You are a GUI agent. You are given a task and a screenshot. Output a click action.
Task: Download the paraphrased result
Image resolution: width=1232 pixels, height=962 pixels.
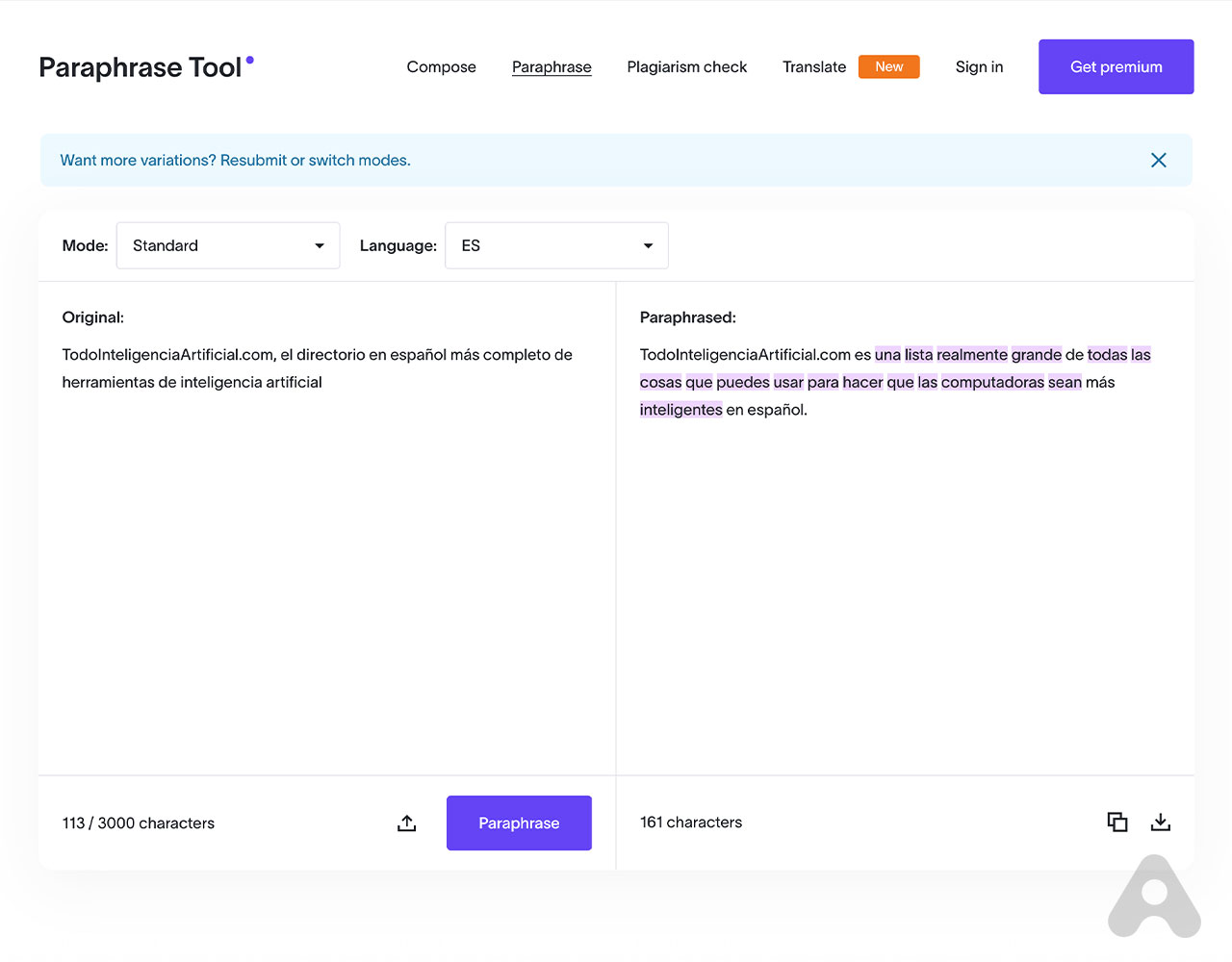[1161, 823]
